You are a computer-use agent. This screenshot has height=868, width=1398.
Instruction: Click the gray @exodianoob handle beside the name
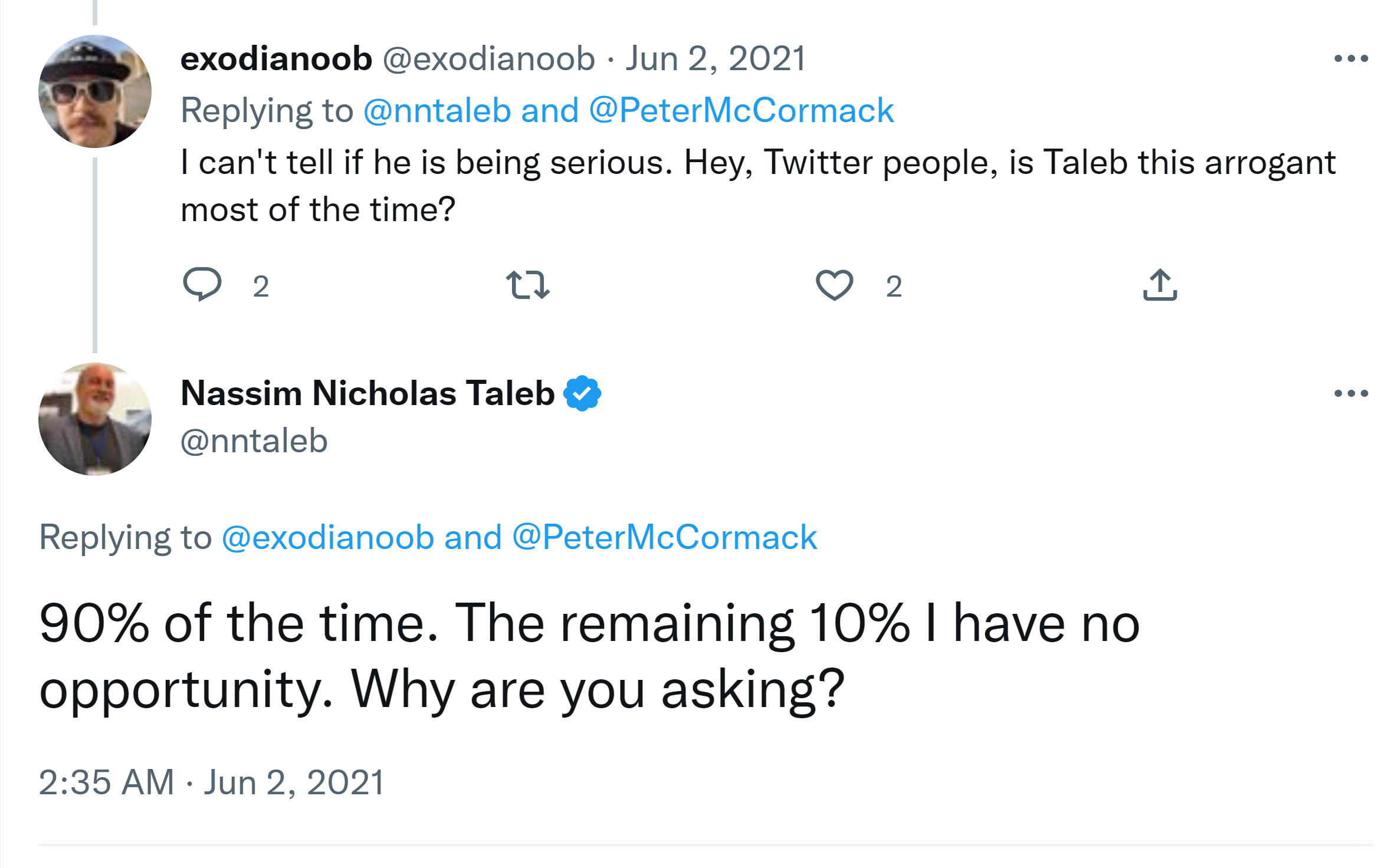click(x=489, y=59)
